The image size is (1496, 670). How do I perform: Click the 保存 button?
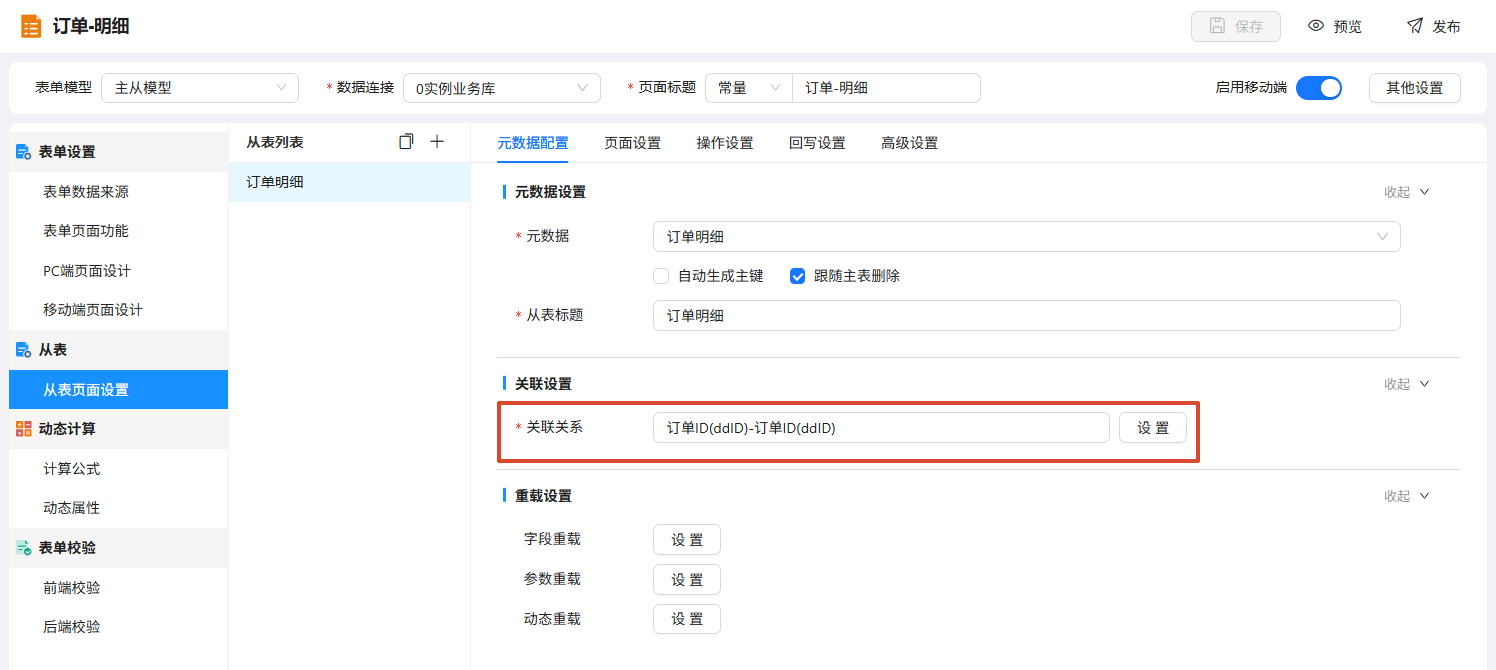point(1236,27)
